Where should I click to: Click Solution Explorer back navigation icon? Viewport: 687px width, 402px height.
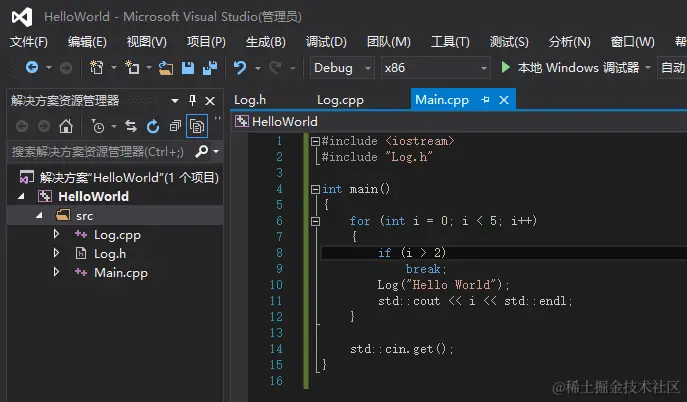pos(22,127)
